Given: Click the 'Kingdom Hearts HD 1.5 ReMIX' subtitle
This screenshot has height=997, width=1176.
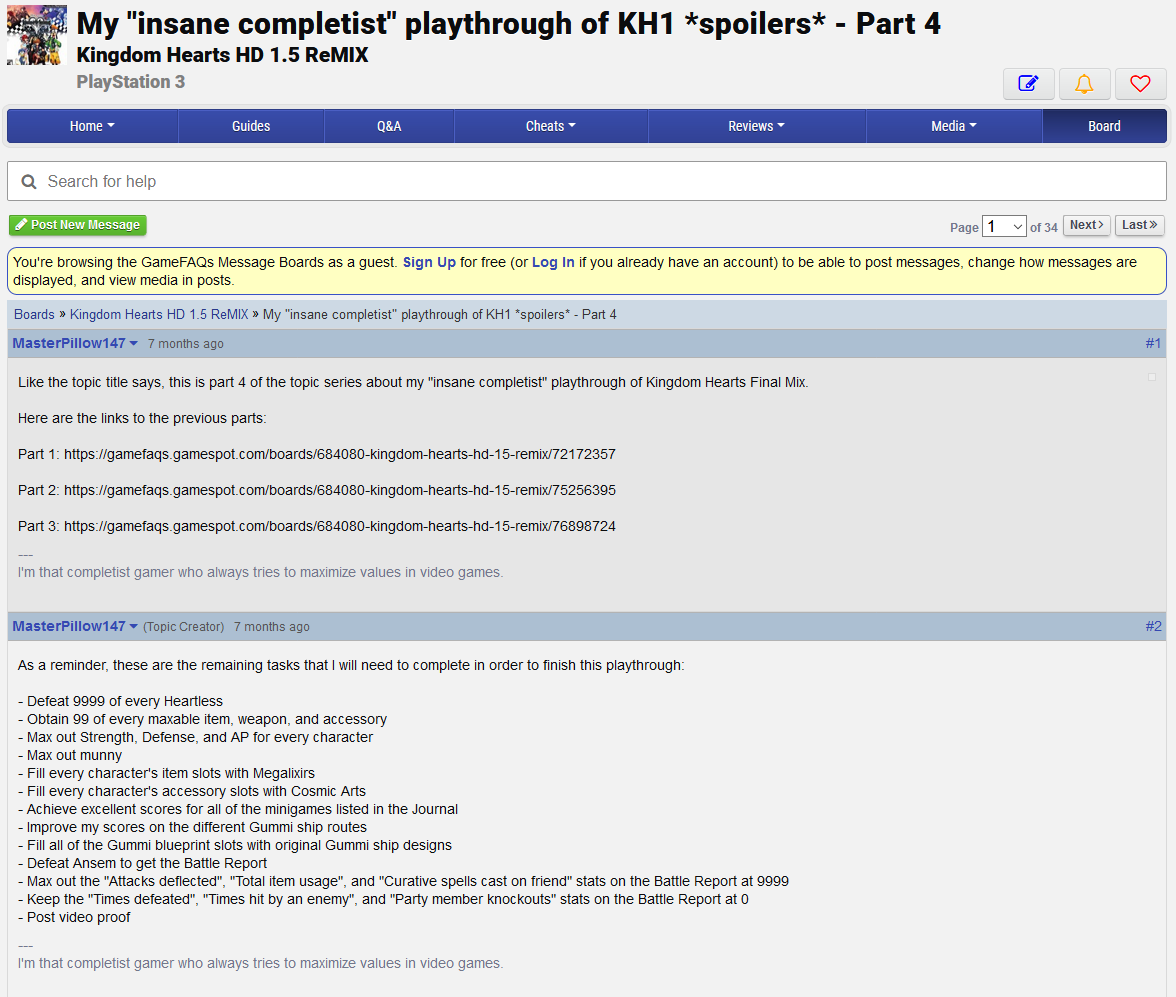Looking at the screenshot, I should tap(222, 56).
